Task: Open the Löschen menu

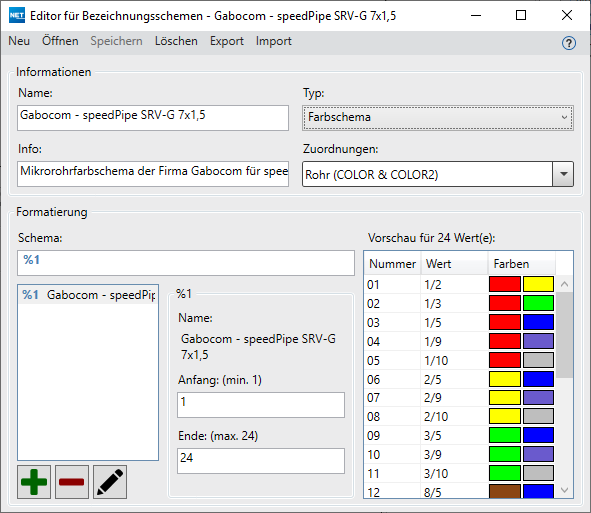Action: [x=176, y=41]
